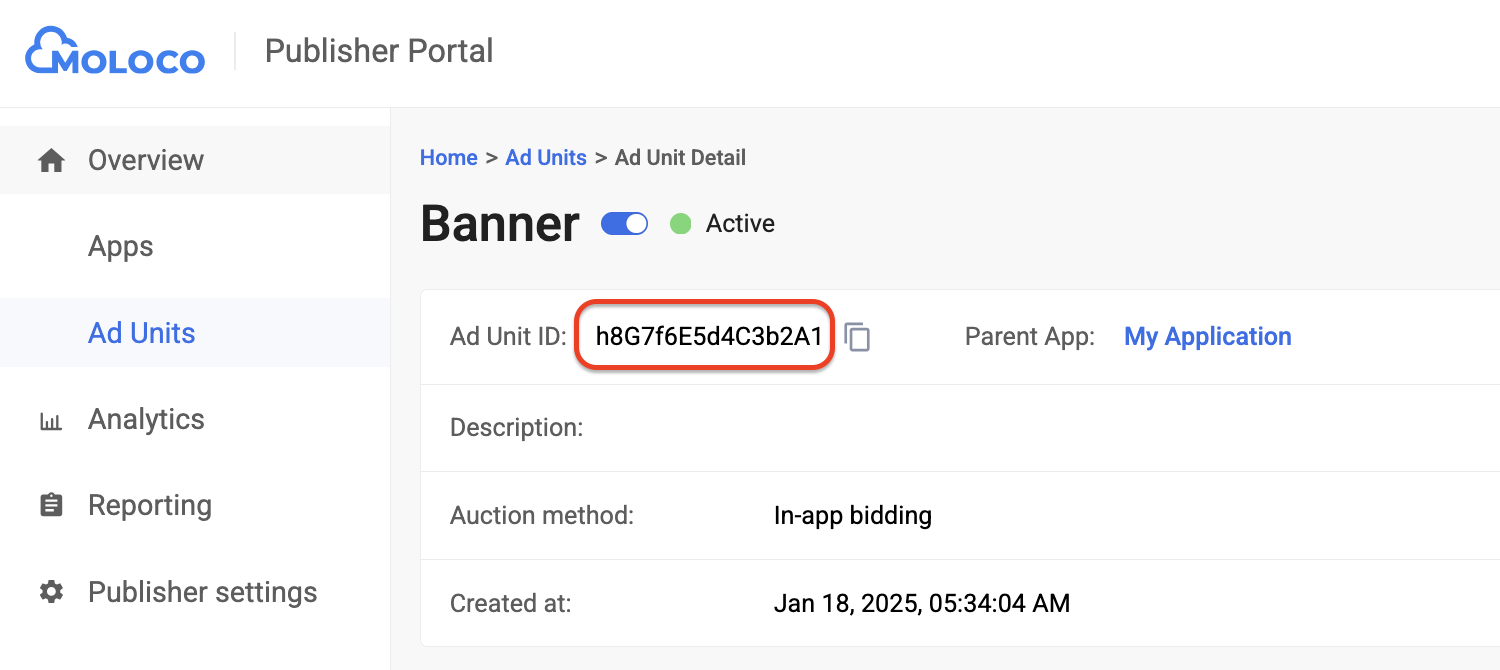
Task: Navigate to Ad Units via breadcrumb
Action: click(x=546, y=158)
